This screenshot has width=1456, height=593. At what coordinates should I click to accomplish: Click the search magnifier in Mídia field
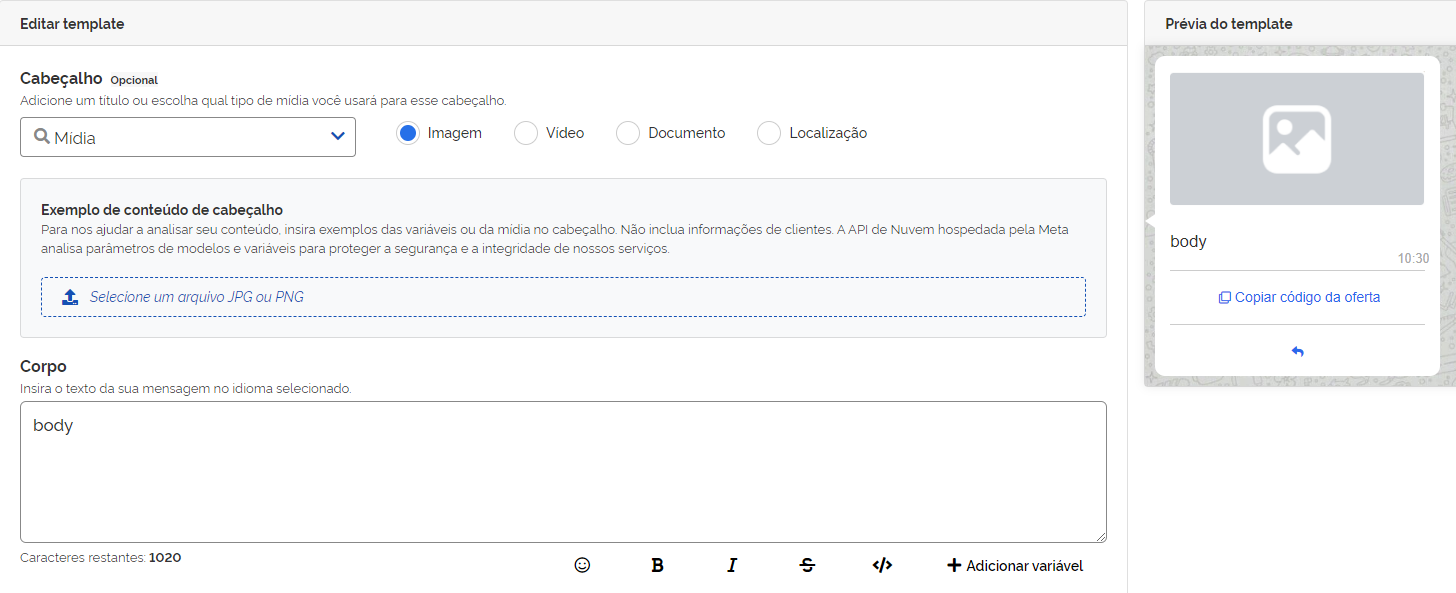[42, 137]
